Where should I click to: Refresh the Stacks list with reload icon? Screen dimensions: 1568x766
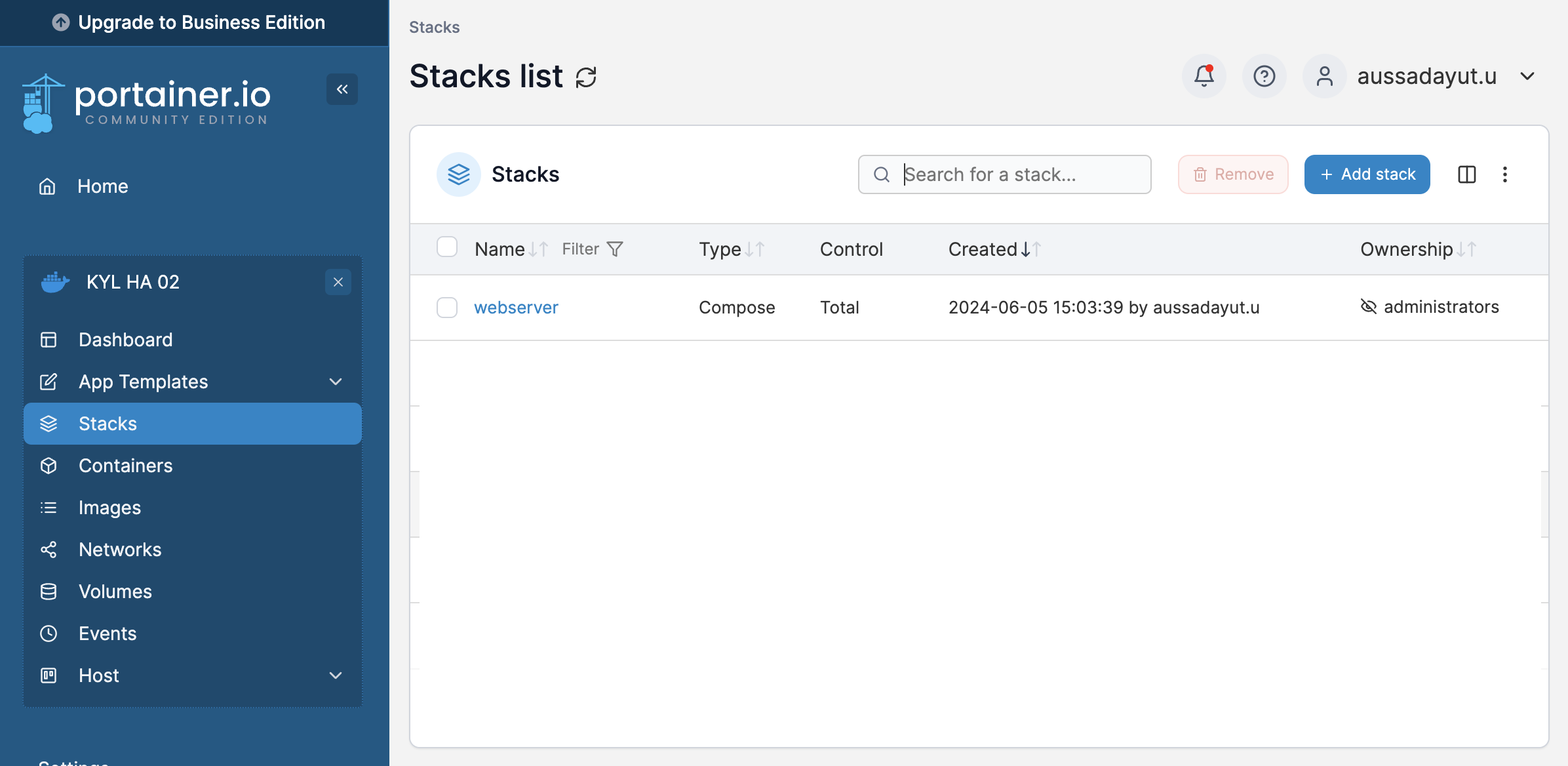586,77
